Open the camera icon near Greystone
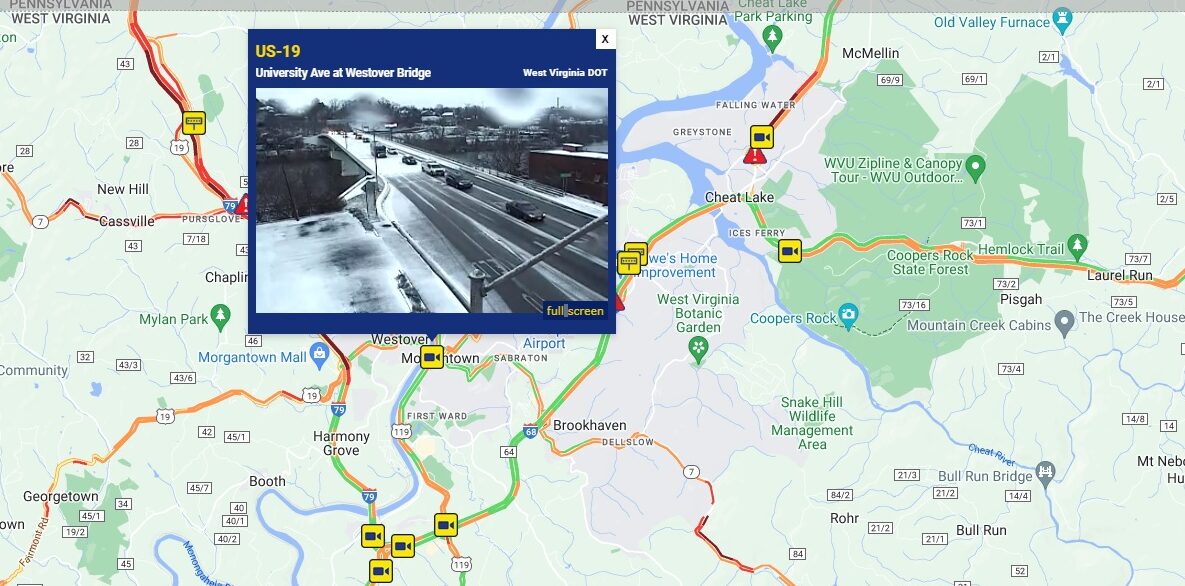1185x586 pixels. coord(762,138)
